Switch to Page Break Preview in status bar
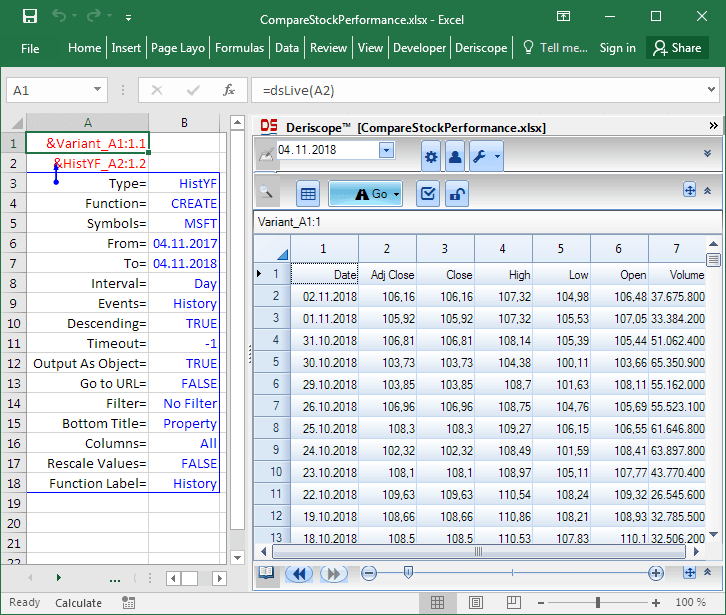The image size is (726, 615). tap(516, 602)
